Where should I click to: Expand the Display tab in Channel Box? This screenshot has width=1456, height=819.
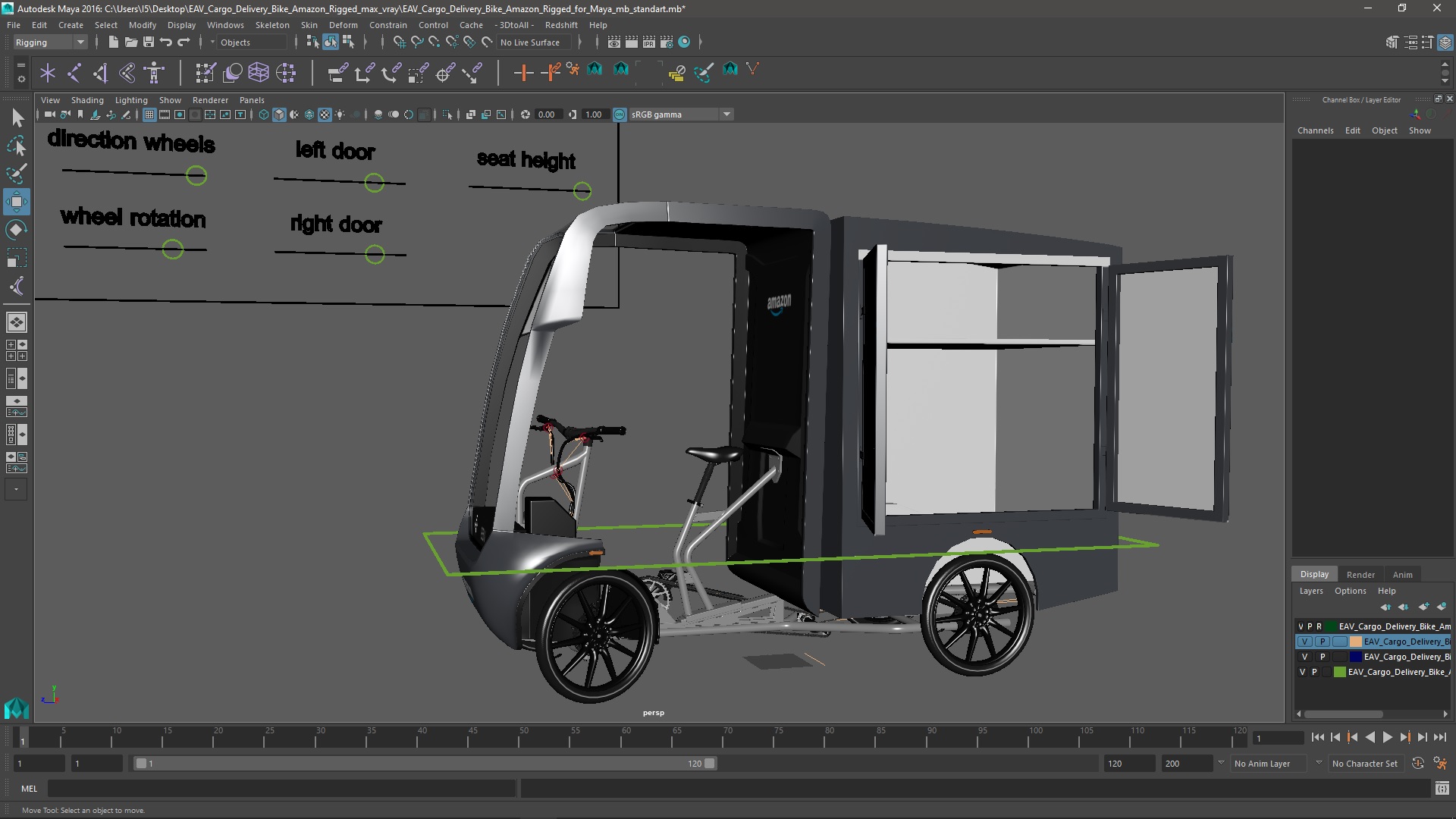click(x=1314, y=573)
